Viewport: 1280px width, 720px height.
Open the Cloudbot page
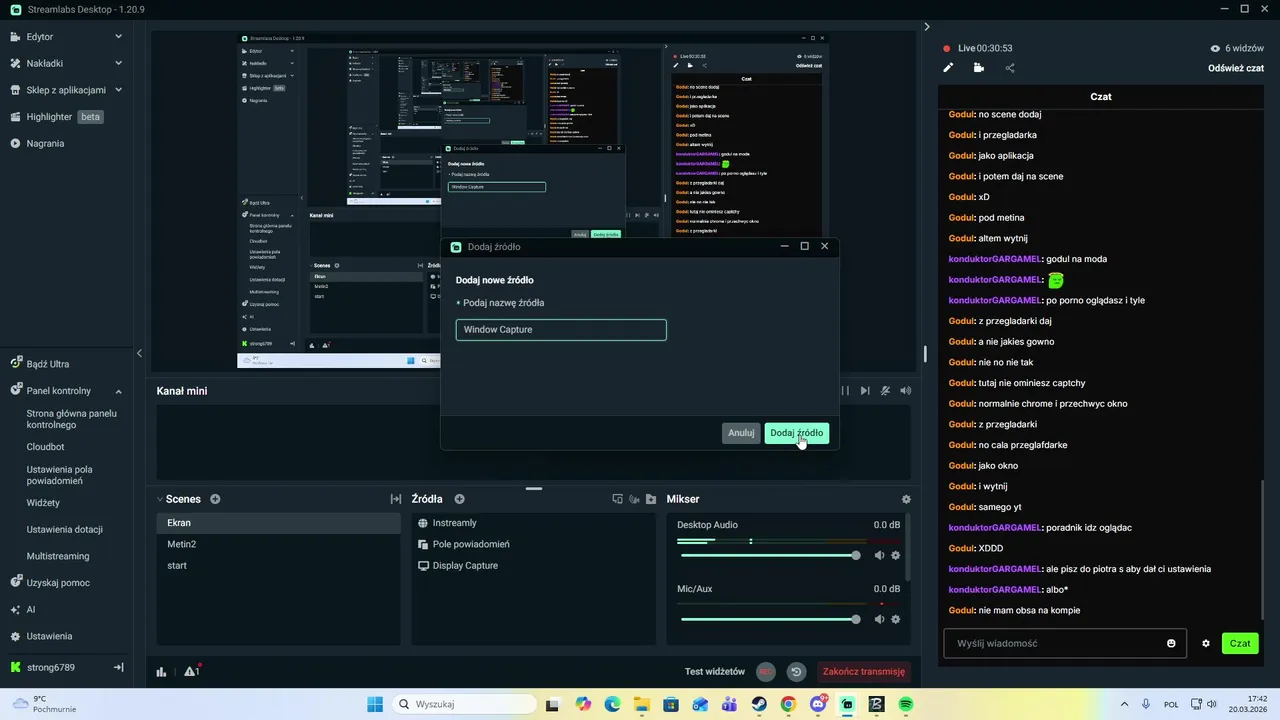tap(46, 447)
